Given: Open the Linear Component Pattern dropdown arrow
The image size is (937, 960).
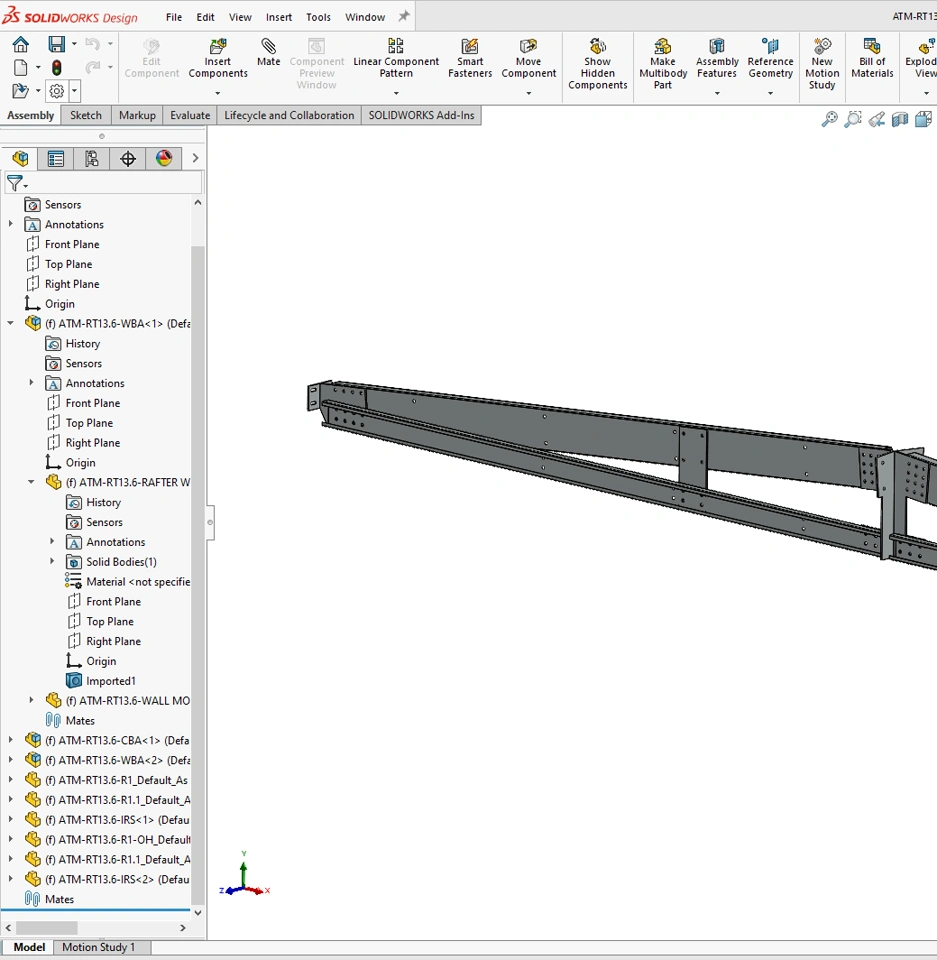Looking at the screenshot, I should click(396, 93).
